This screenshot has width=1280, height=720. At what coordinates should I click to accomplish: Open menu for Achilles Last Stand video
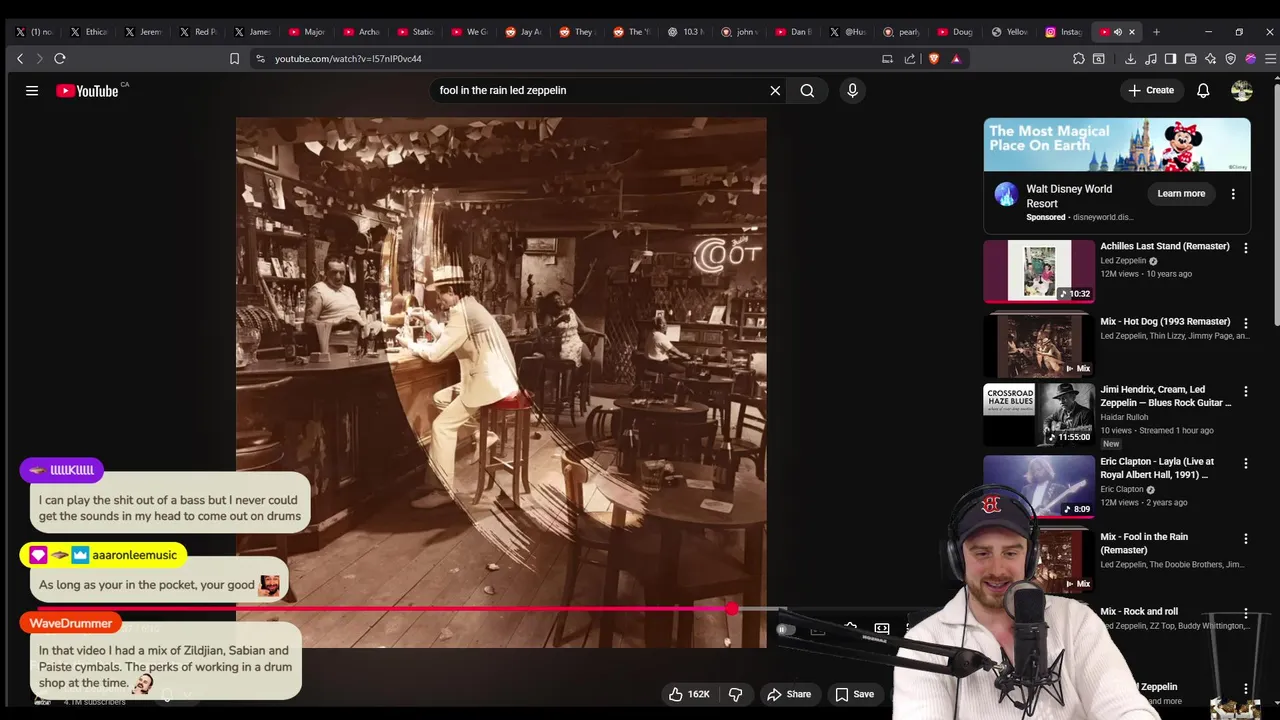[x=1245, y=247]
